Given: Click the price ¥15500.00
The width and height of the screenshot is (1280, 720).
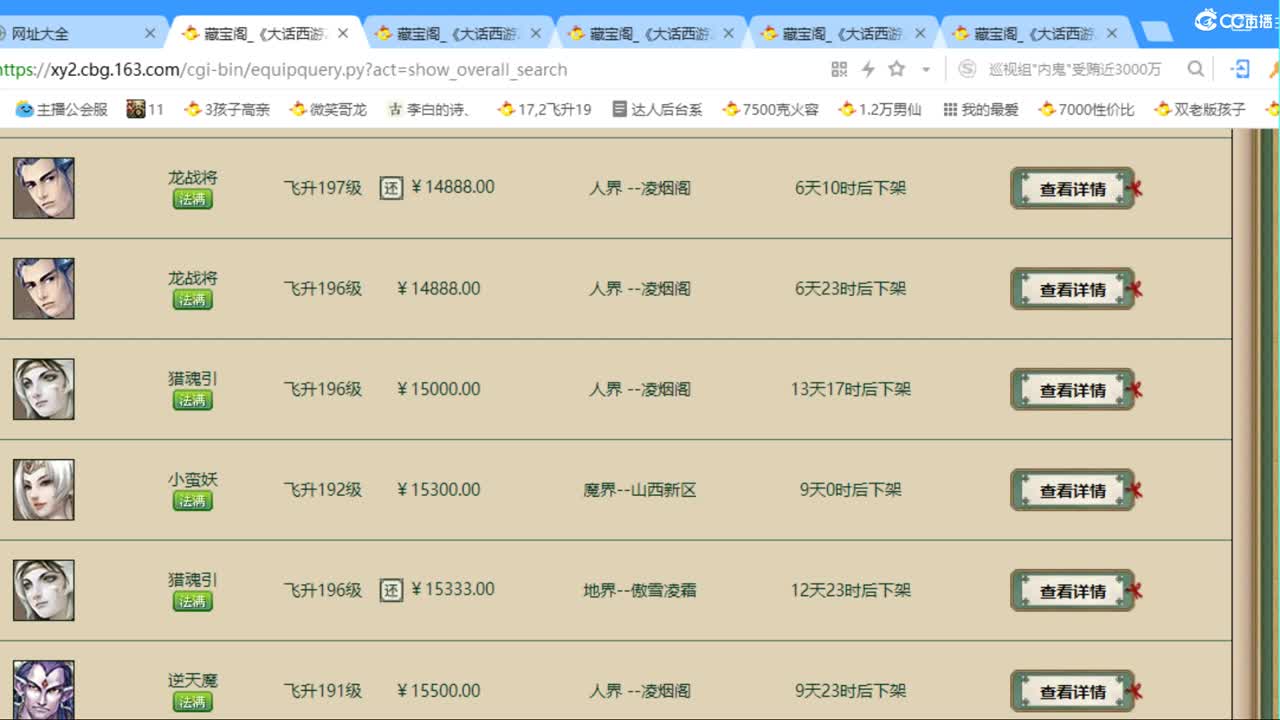Looking at the screenshot, I should [438, 691].
